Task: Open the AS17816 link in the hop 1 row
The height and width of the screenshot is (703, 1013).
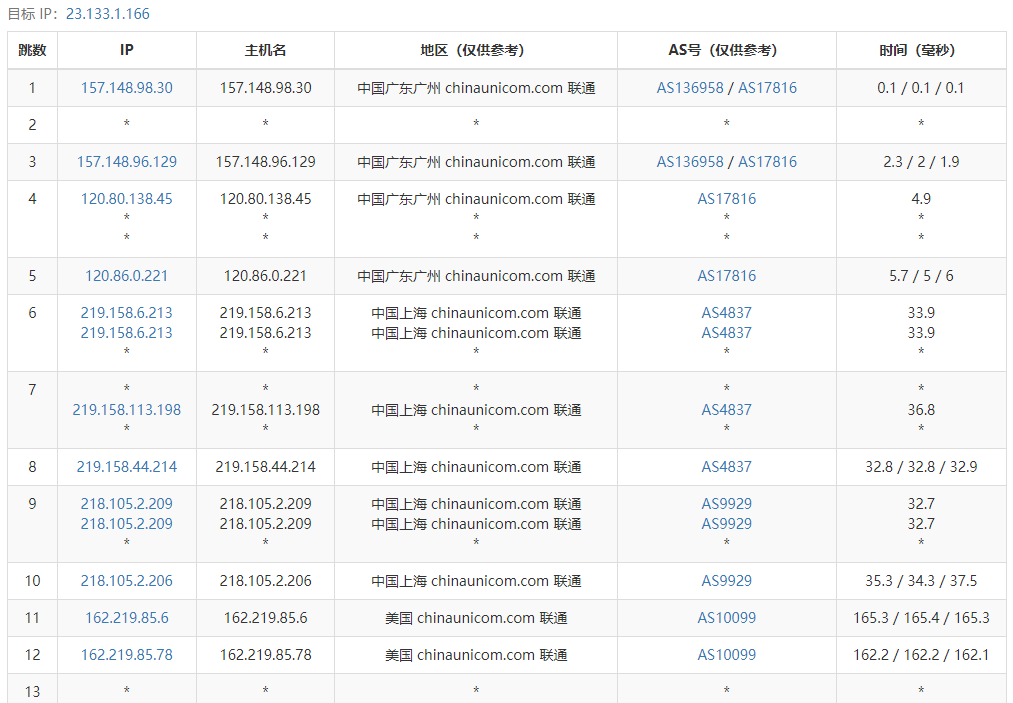Action: point(768,88)
